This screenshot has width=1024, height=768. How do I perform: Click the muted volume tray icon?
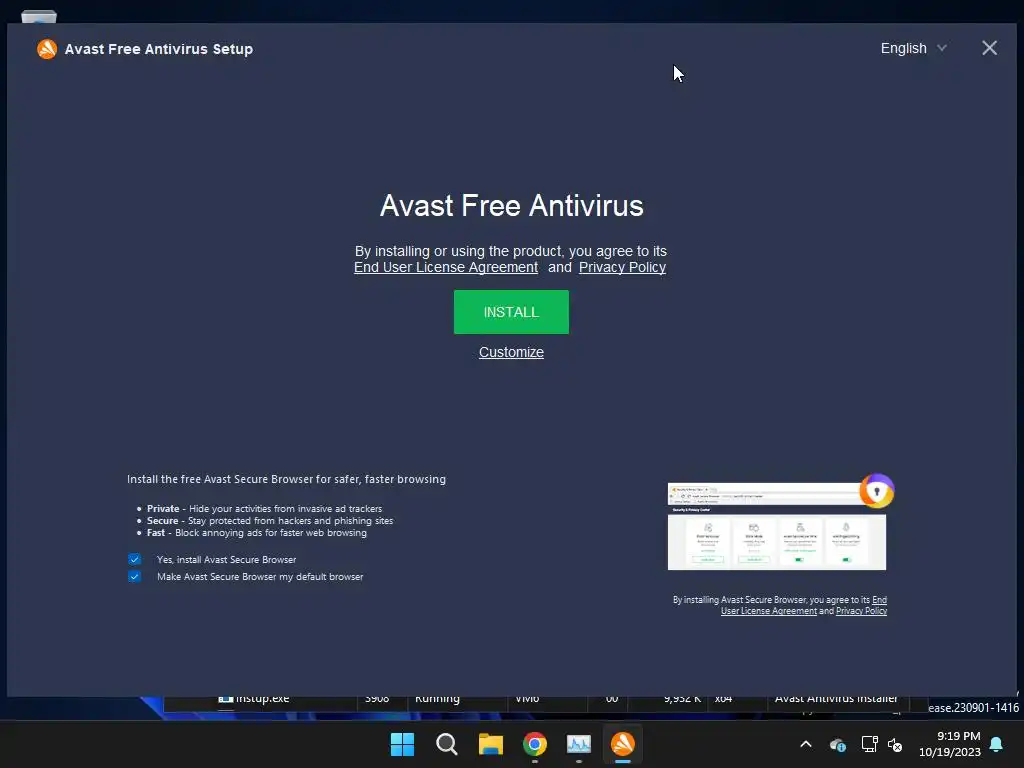895,744
